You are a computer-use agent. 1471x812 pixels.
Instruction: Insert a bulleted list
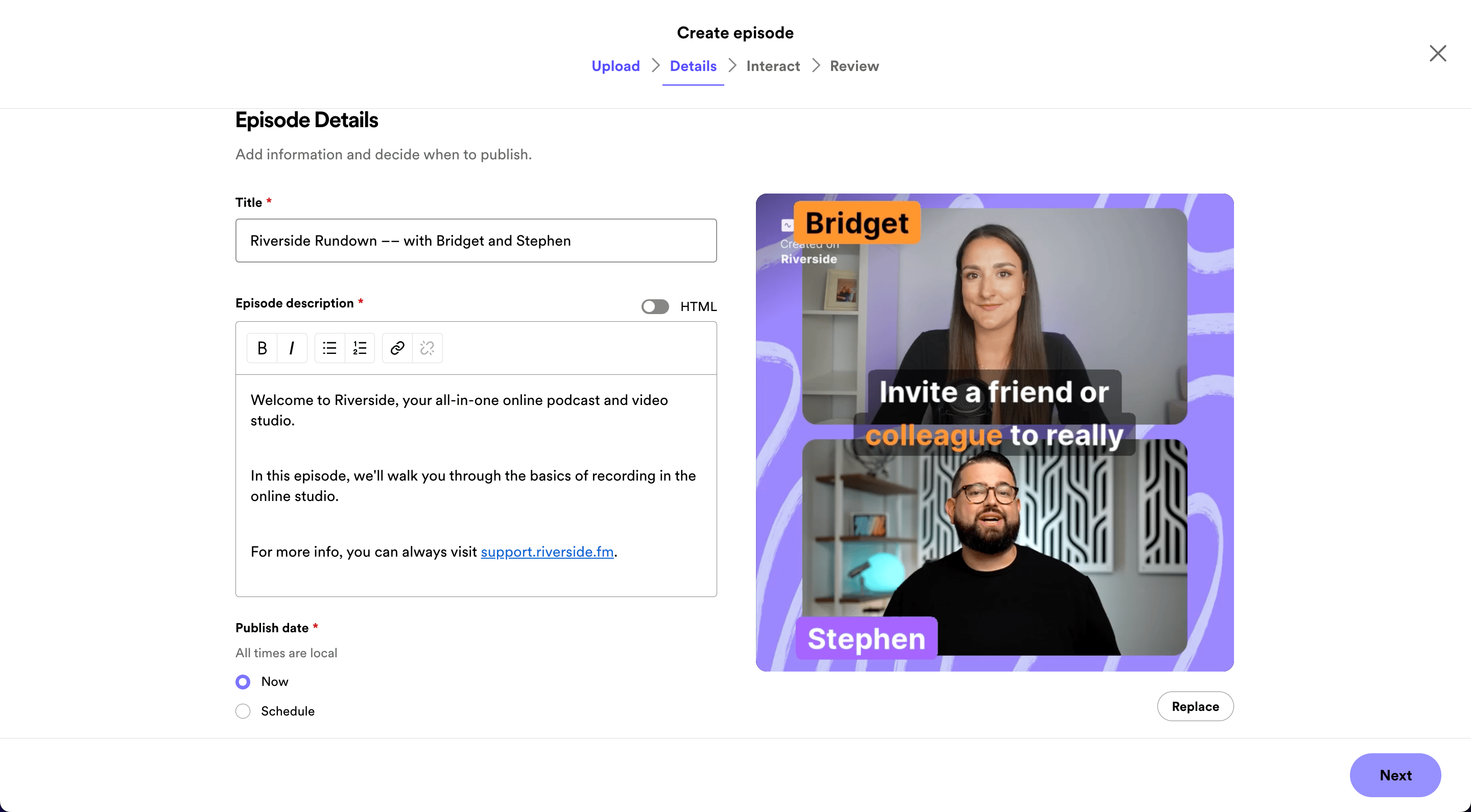(x=329, y=348)
